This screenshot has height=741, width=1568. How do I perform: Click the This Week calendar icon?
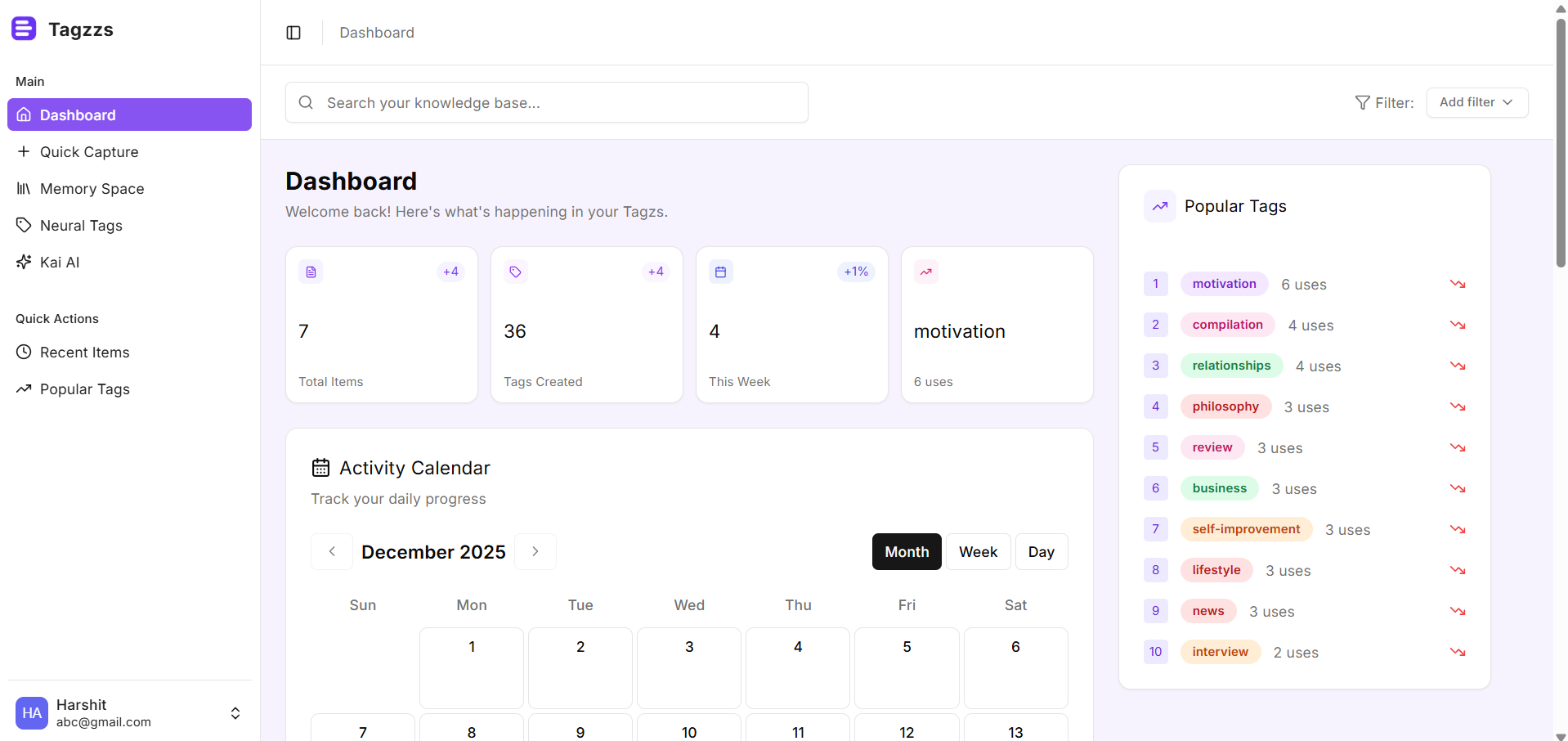coord(721,272)
